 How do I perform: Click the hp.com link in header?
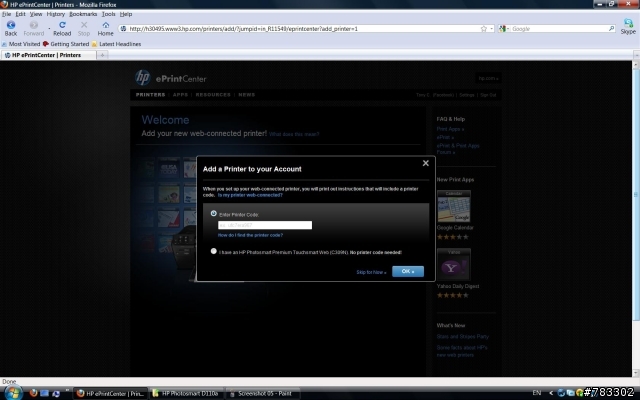(x=488, y=78)
